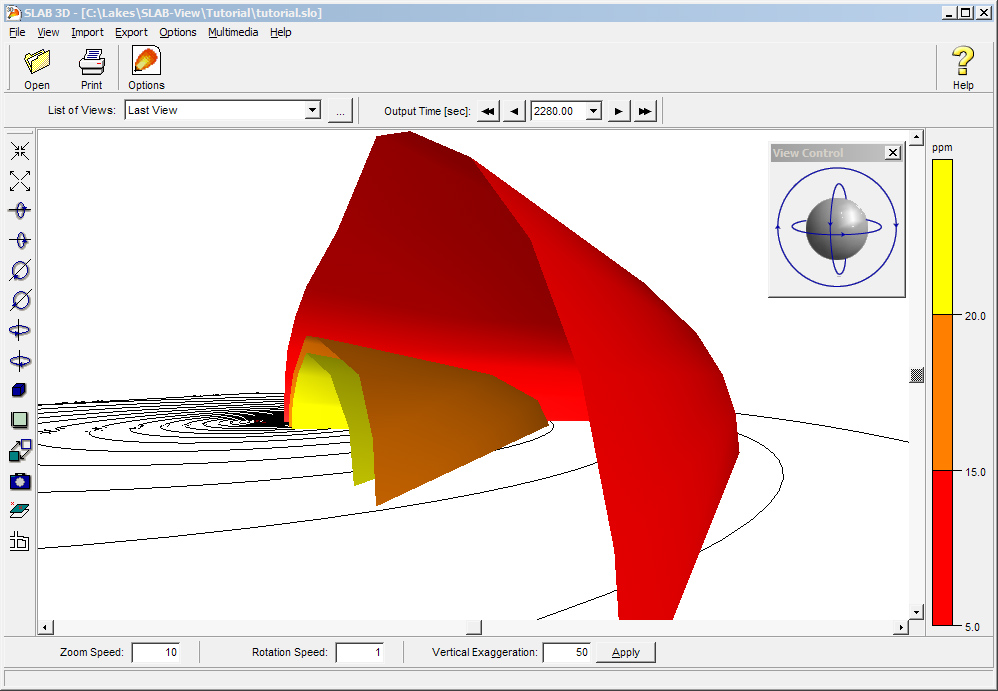Open the Export menu
Screen dimensions: 998x691
131,32
